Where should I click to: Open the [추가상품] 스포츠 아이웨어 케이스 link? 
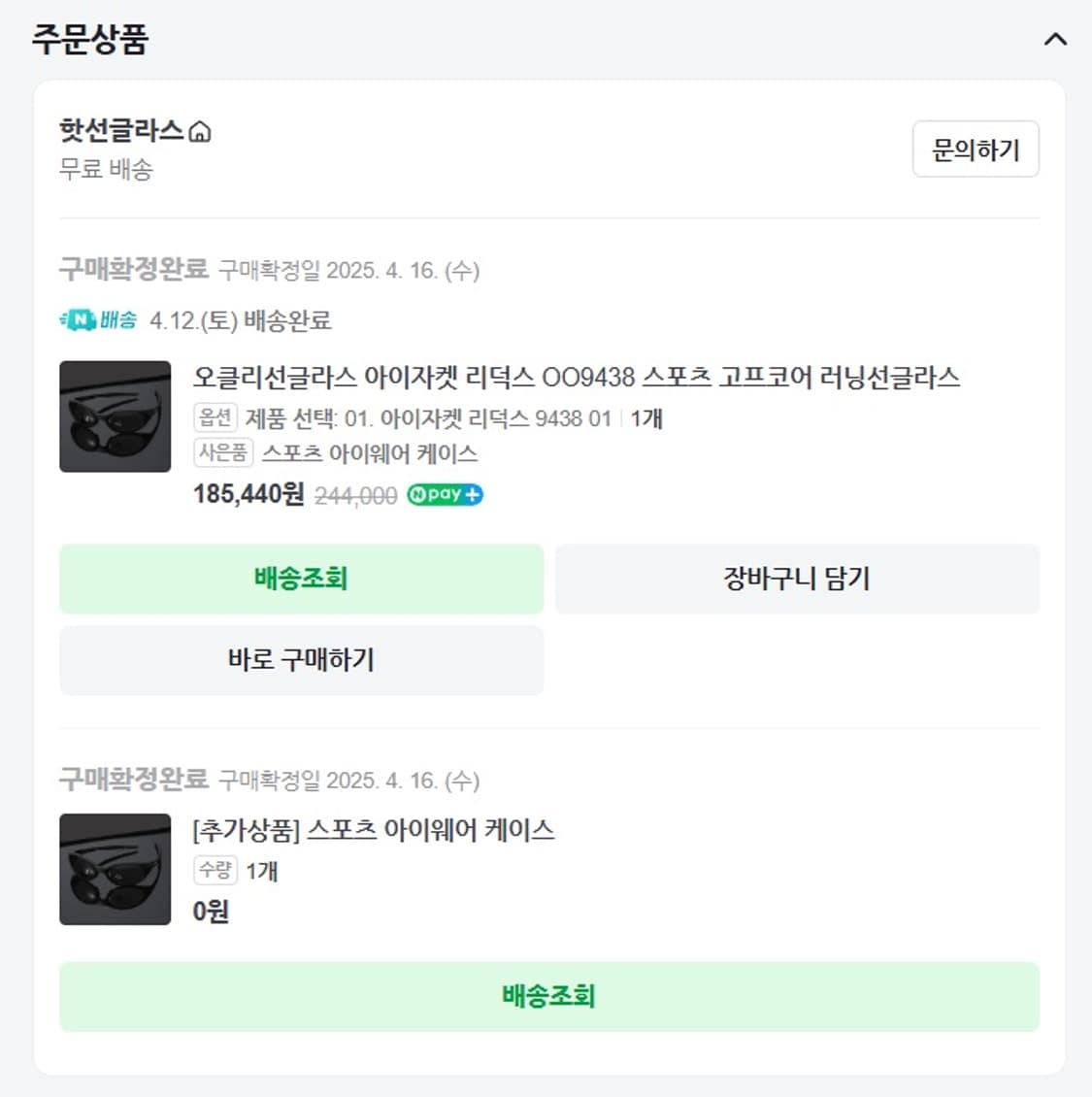374,832
